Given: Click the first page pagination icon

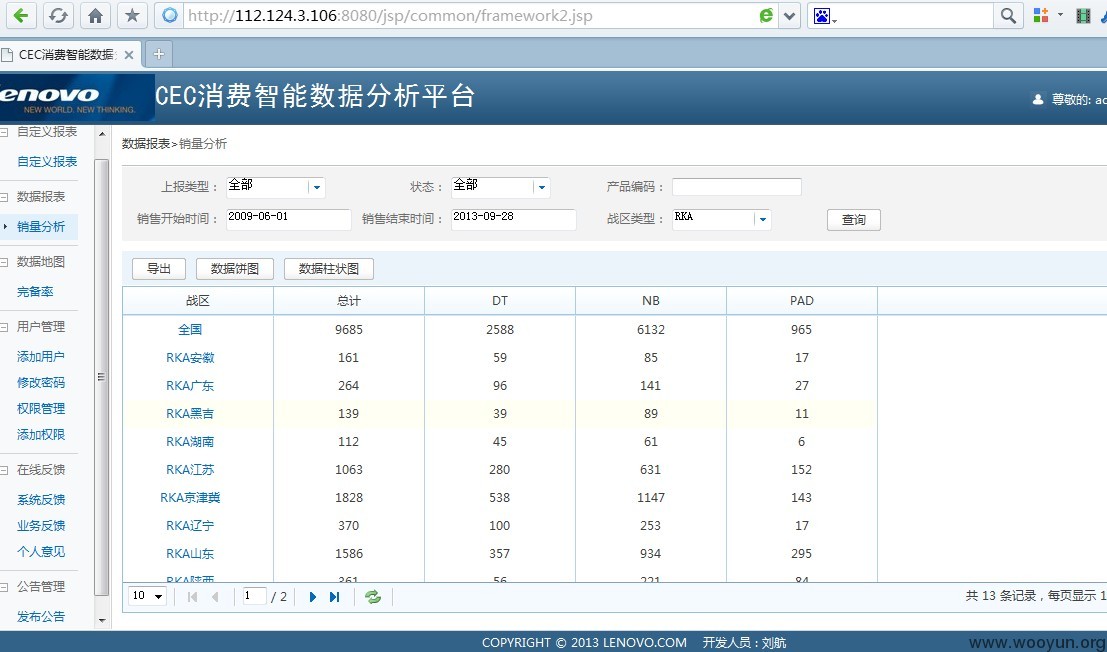Looking at the screenshot, I should (x=192, y=597).
